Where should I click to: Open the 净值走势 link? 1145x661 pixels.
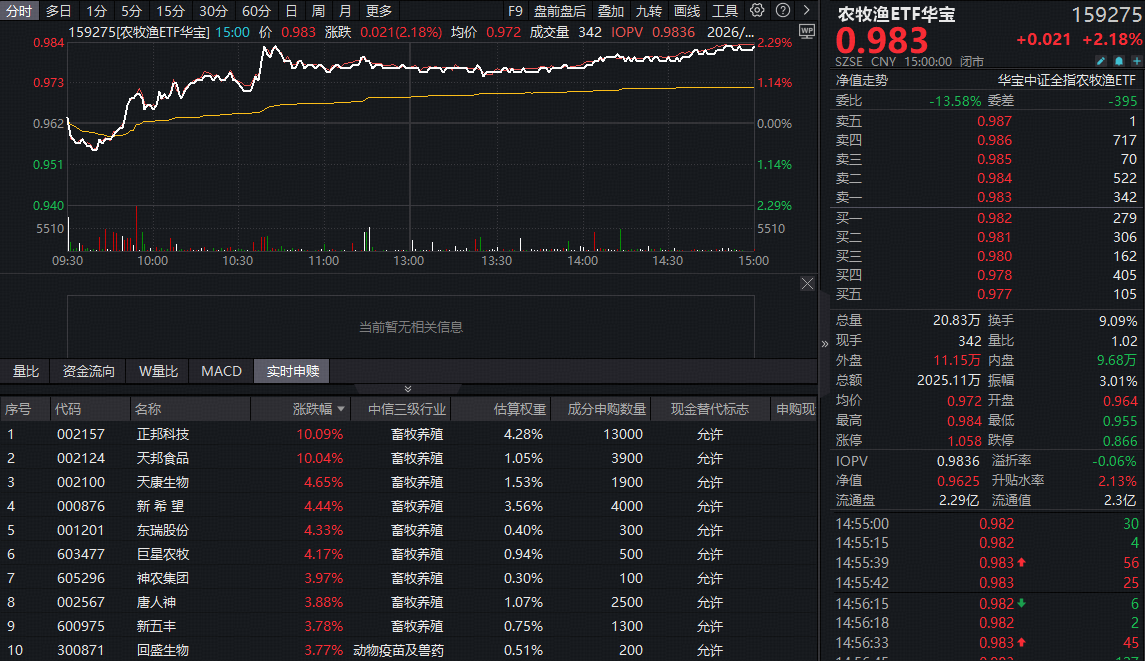click(x=861, y=80)
